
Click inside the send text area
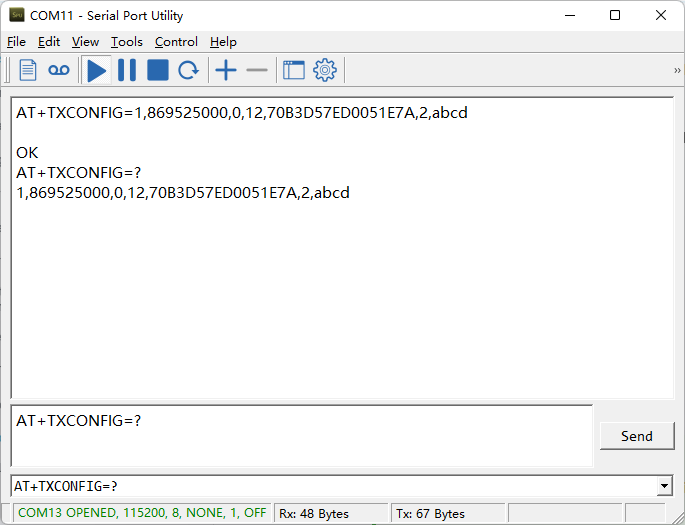pos(301,436)
